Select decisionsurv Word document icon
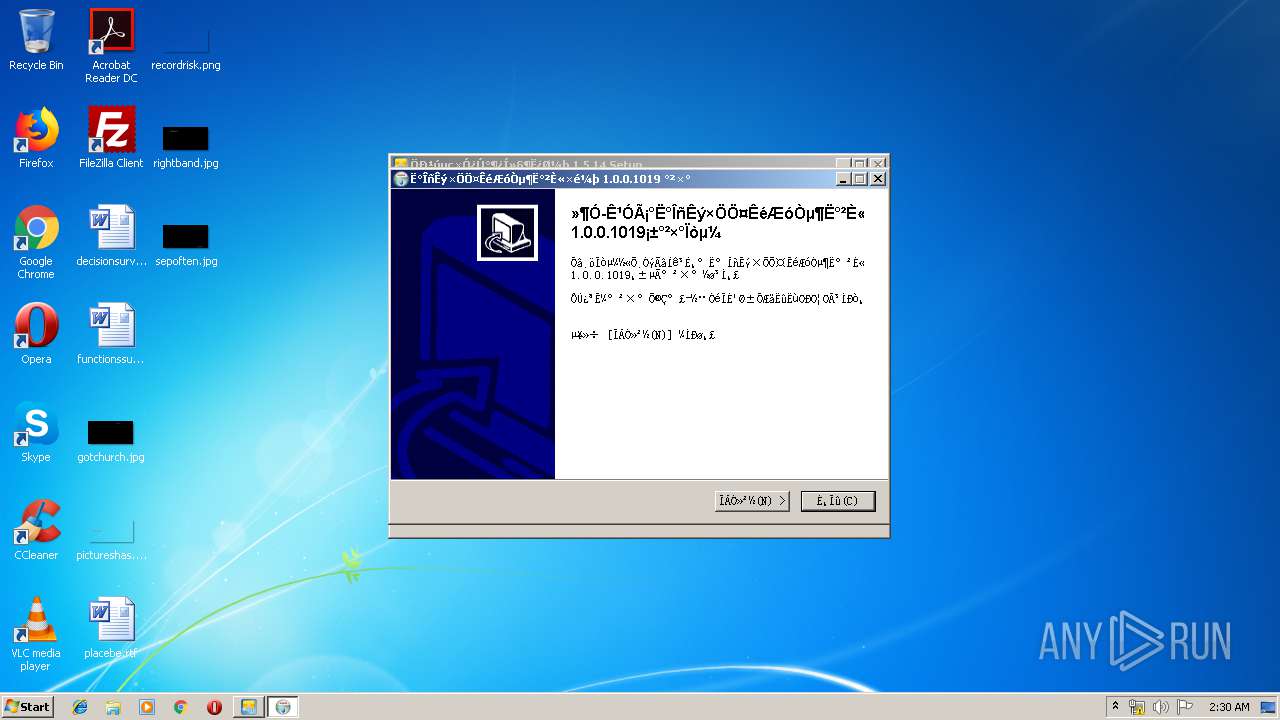Screen dimensions: 1280x720 [x=111, y=236]
